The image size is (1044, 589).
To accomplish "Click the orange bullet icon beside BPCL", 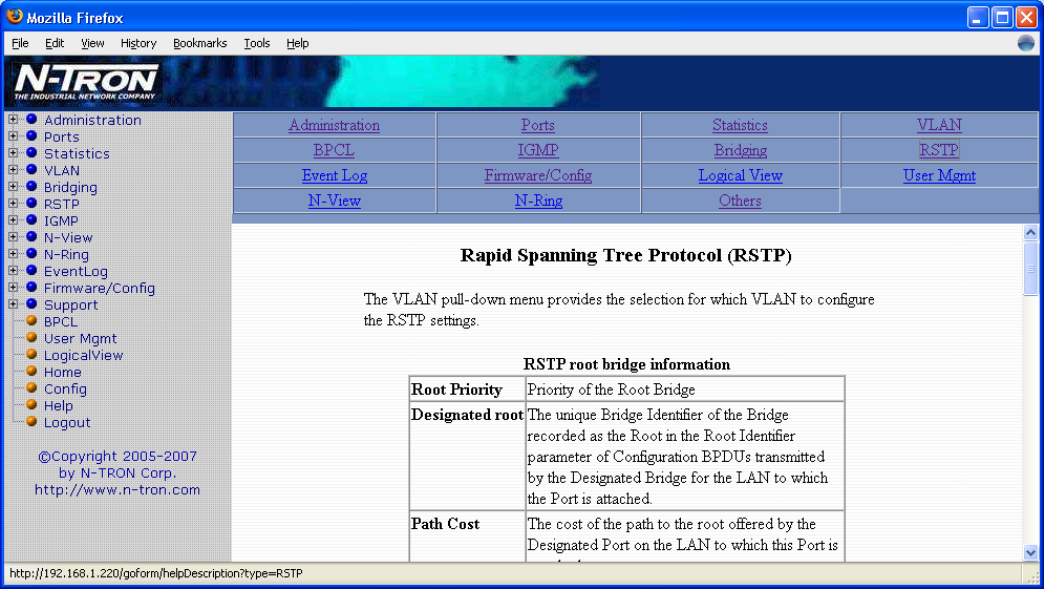I will (31, 322).
